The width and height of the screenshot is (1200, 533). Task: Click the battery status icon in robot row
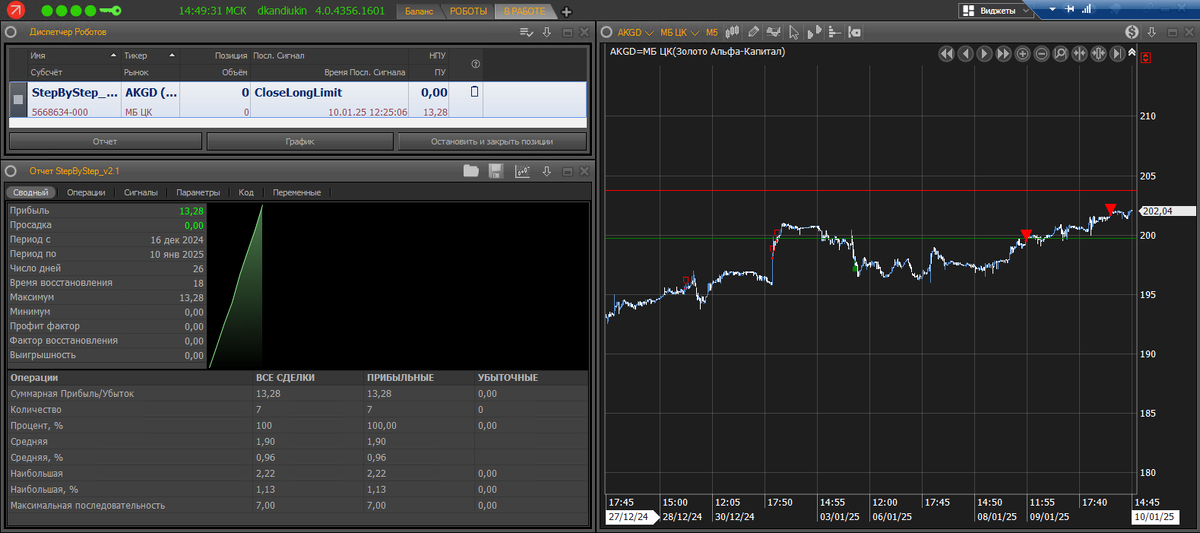(475, 92)
